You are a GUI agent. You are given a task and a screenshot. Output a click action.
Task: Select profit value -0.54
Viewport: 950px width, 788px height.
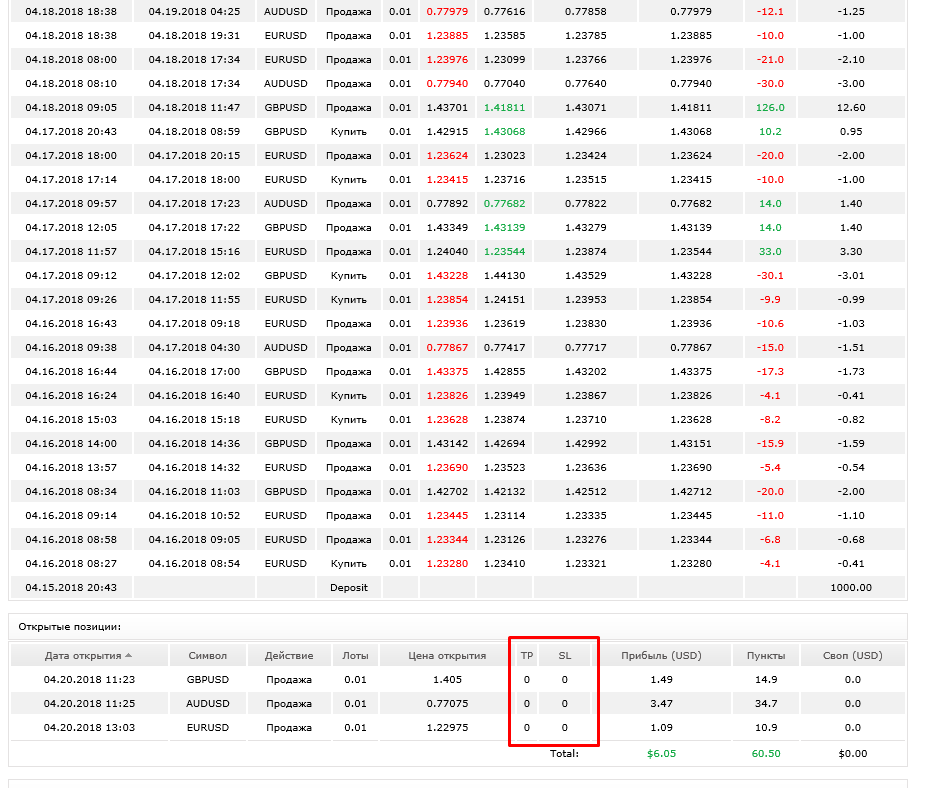coord(851,468)
